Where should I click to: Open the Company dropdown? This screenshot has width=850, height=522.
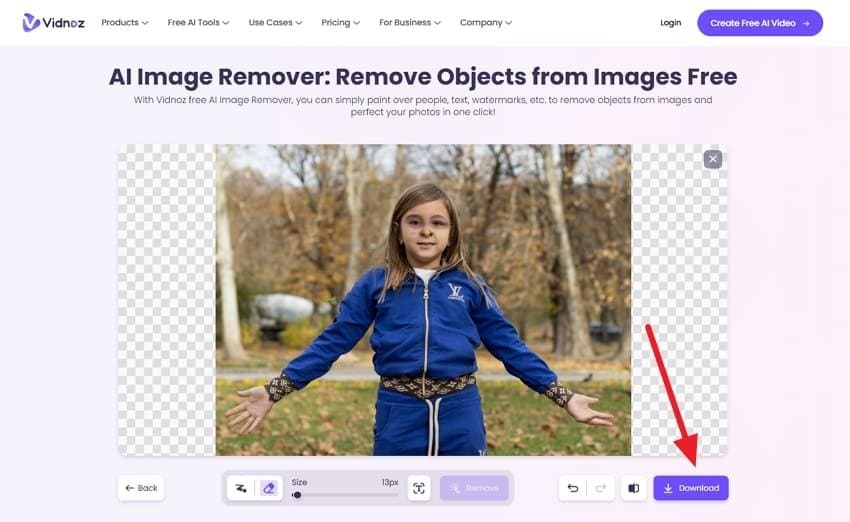[x=486, y=23]
